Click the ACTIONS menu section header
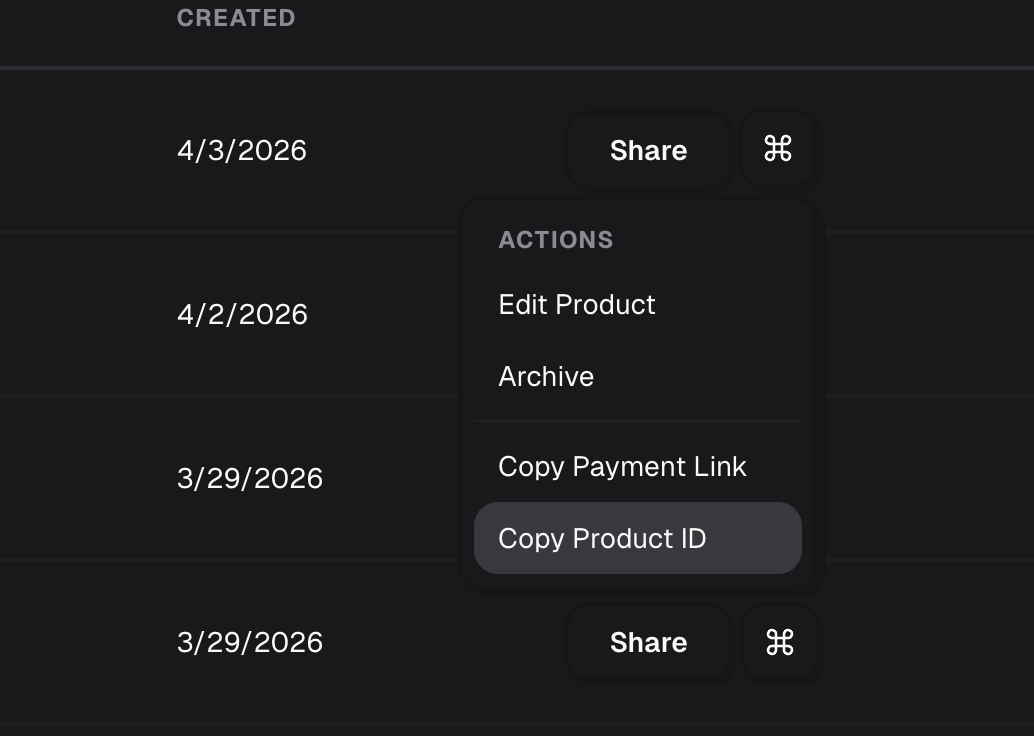1034x736 pixels. coord(556,239)
